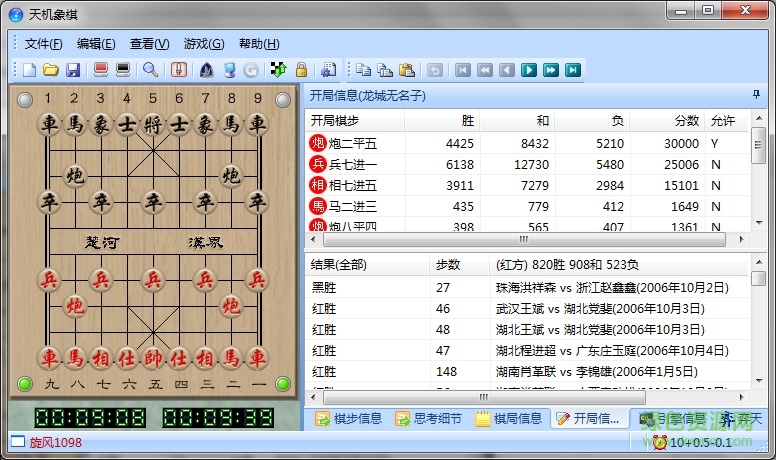The height and width of the screenshot is (460, 776).
Task: Select game 湖南肖革联 vs 李锦雄
Action: [x=527, y=372]
